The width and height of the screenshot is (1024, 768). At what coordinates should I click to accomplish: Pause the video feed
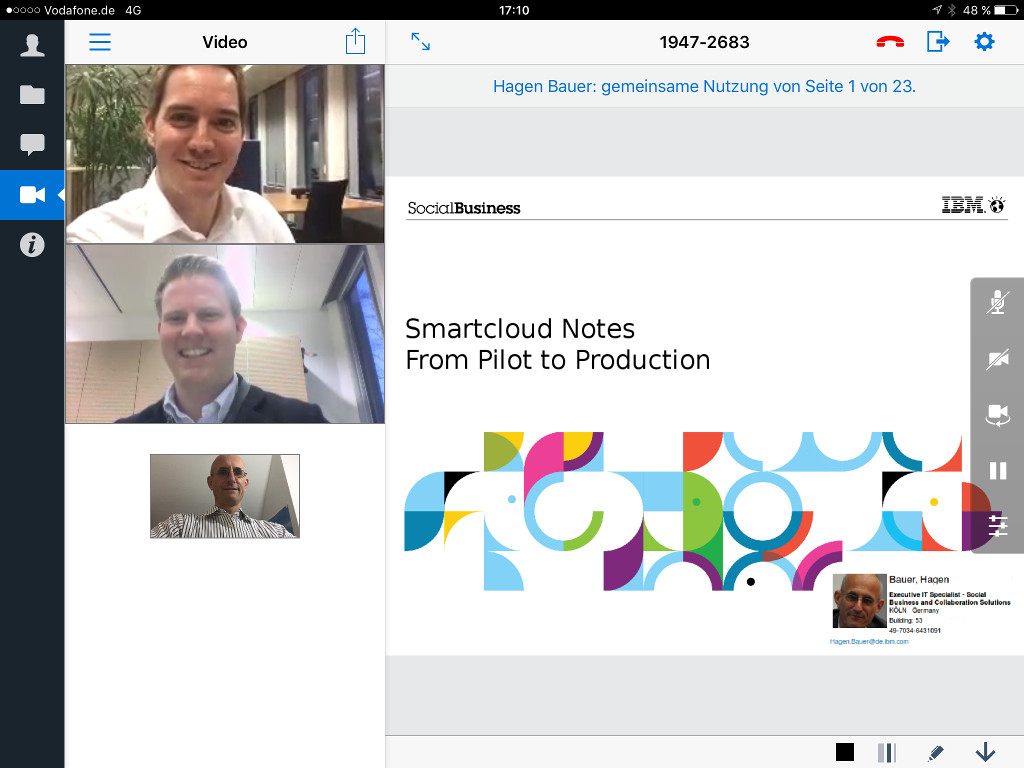coord(997,471)
